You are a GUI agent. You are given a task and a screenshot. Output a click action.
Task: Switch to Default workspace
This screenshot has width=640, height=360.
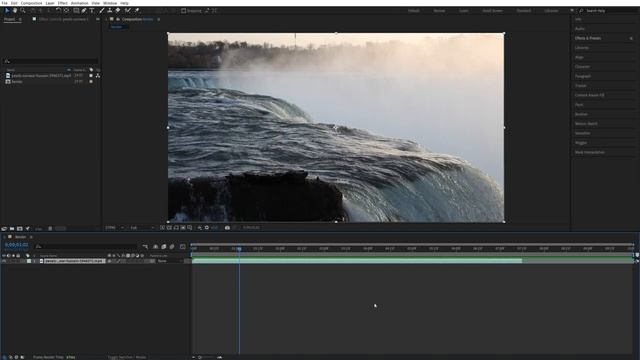click(413, 11)
